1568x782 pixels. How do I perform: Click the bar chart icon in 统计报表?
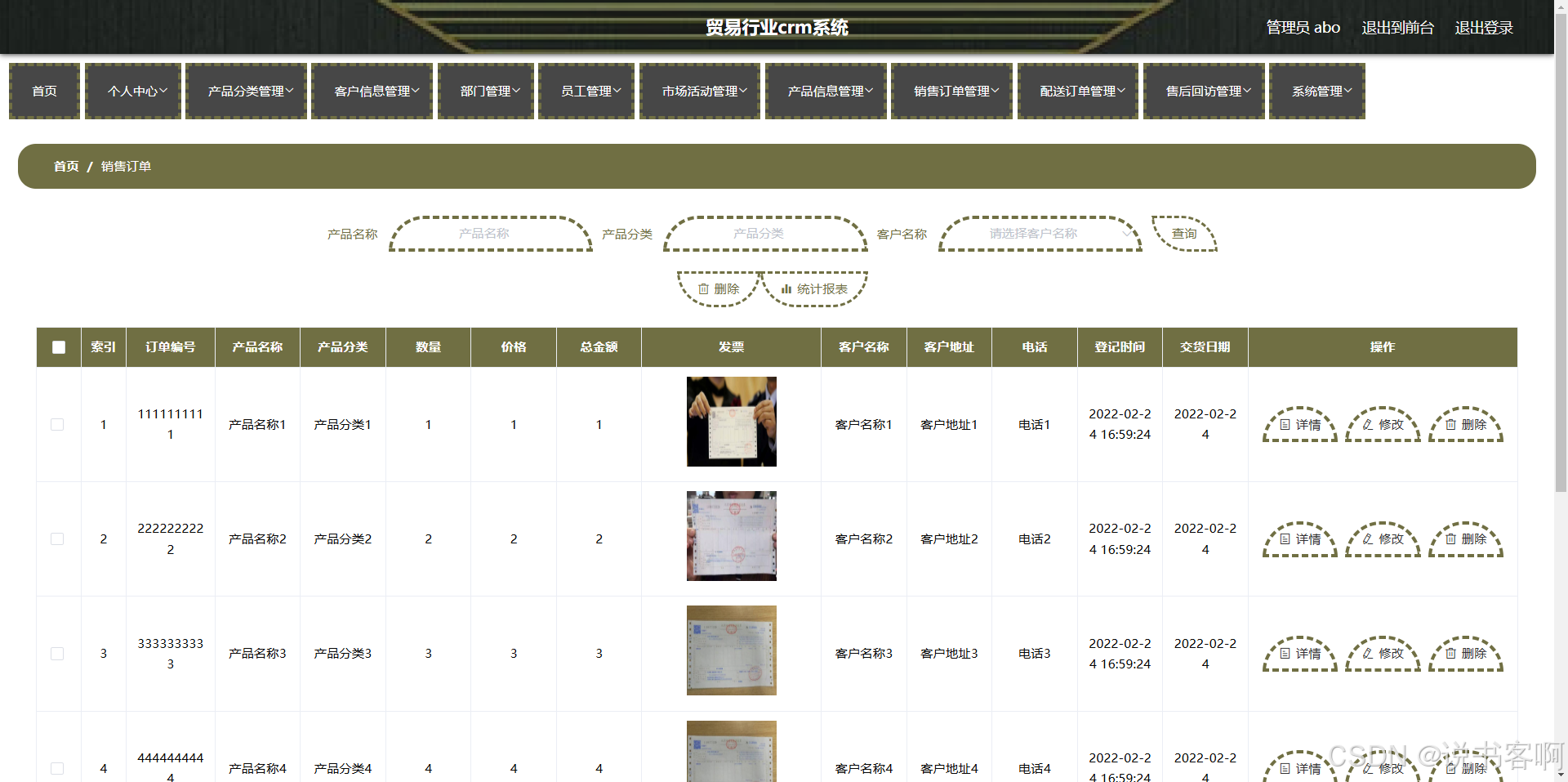click(x=786, y=289)
